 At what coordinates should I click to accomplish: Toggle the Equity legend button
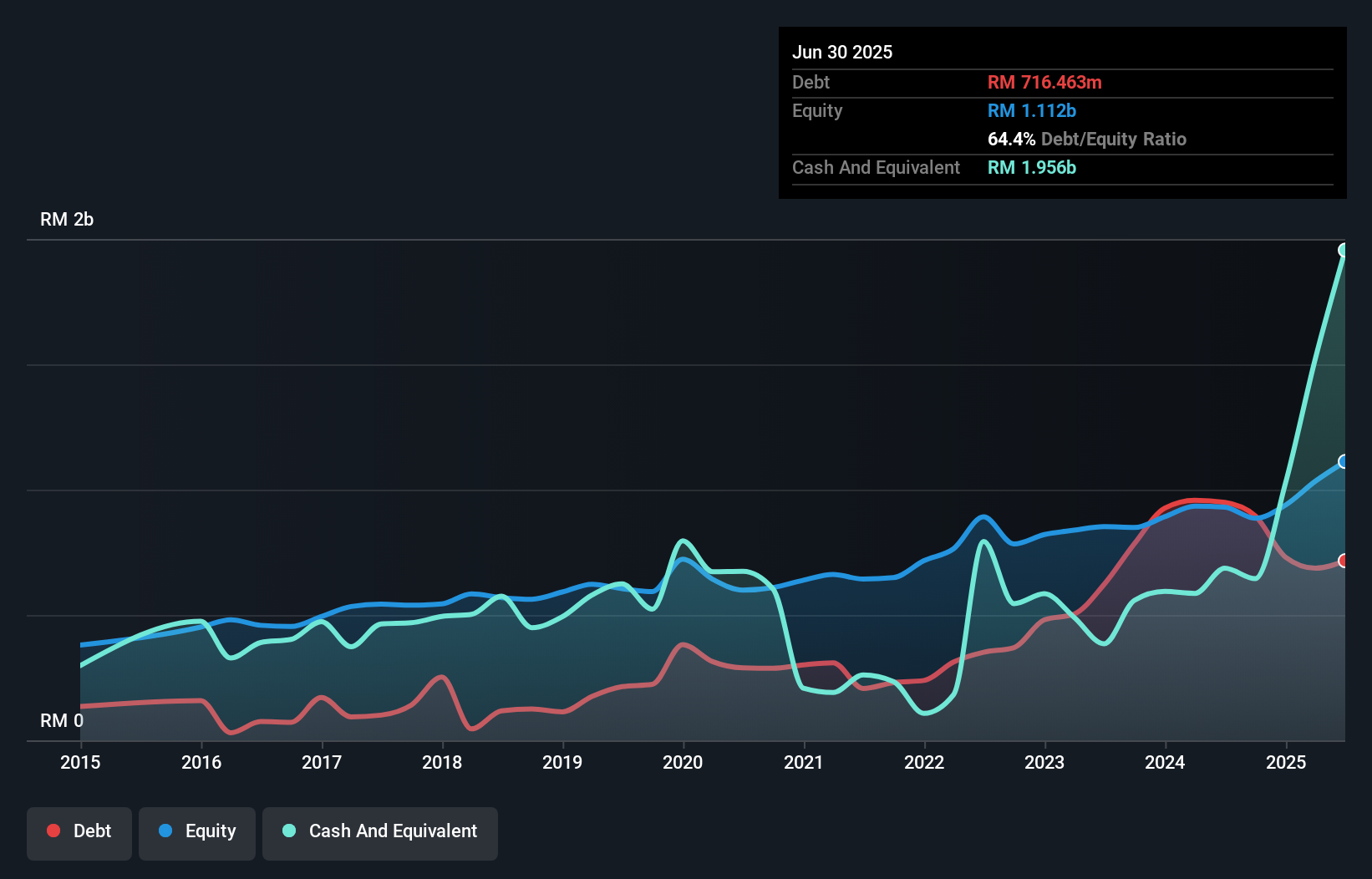click(x=197, y=833)
